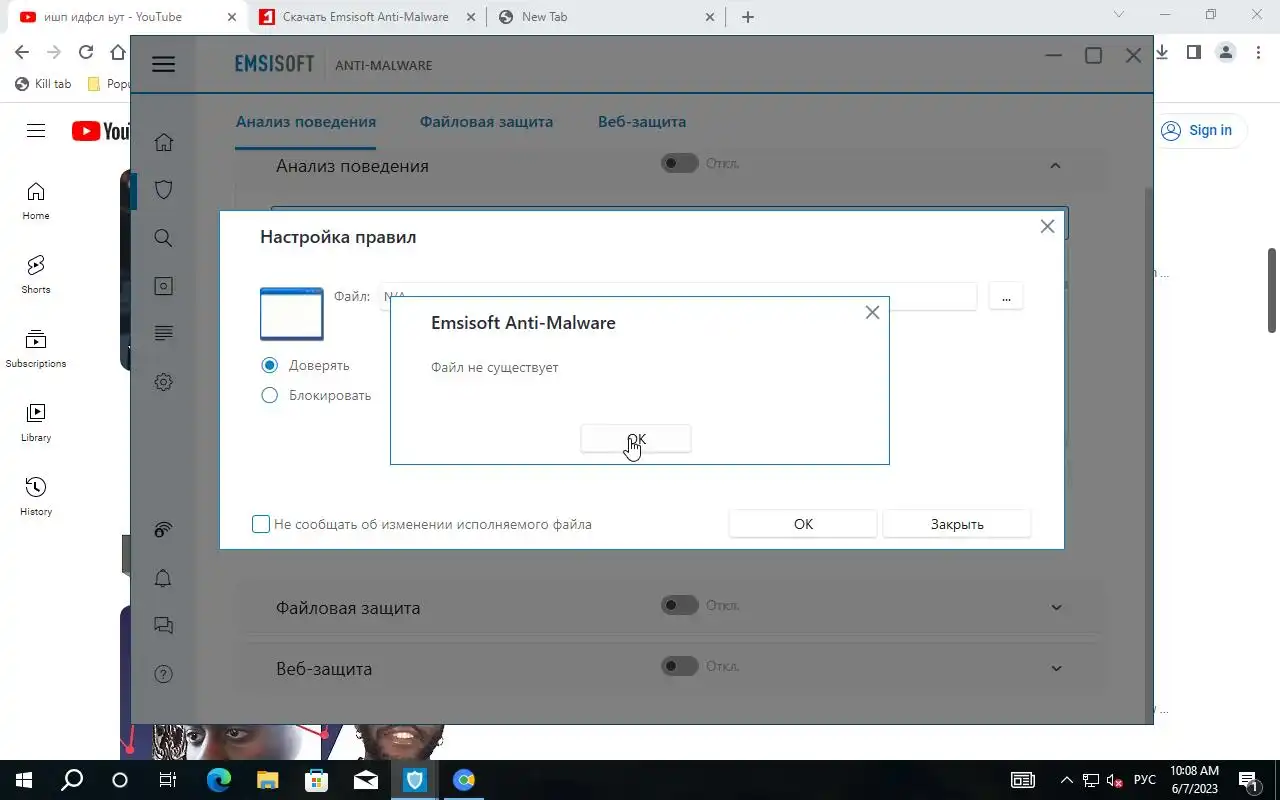Expand the Файловая защита section chevron
The height and width of the screenshot is (800, 1280).
point(1056,608)
